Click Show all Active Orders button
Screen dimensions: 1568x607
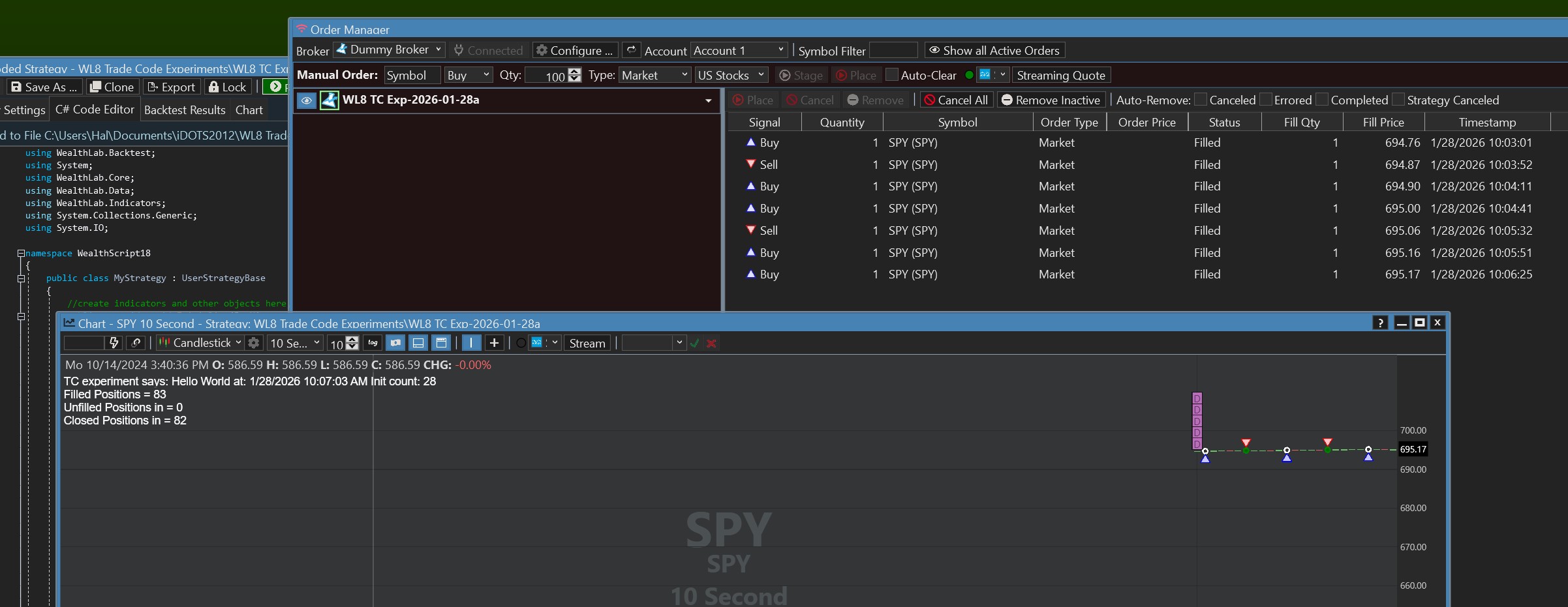[994, 50]
